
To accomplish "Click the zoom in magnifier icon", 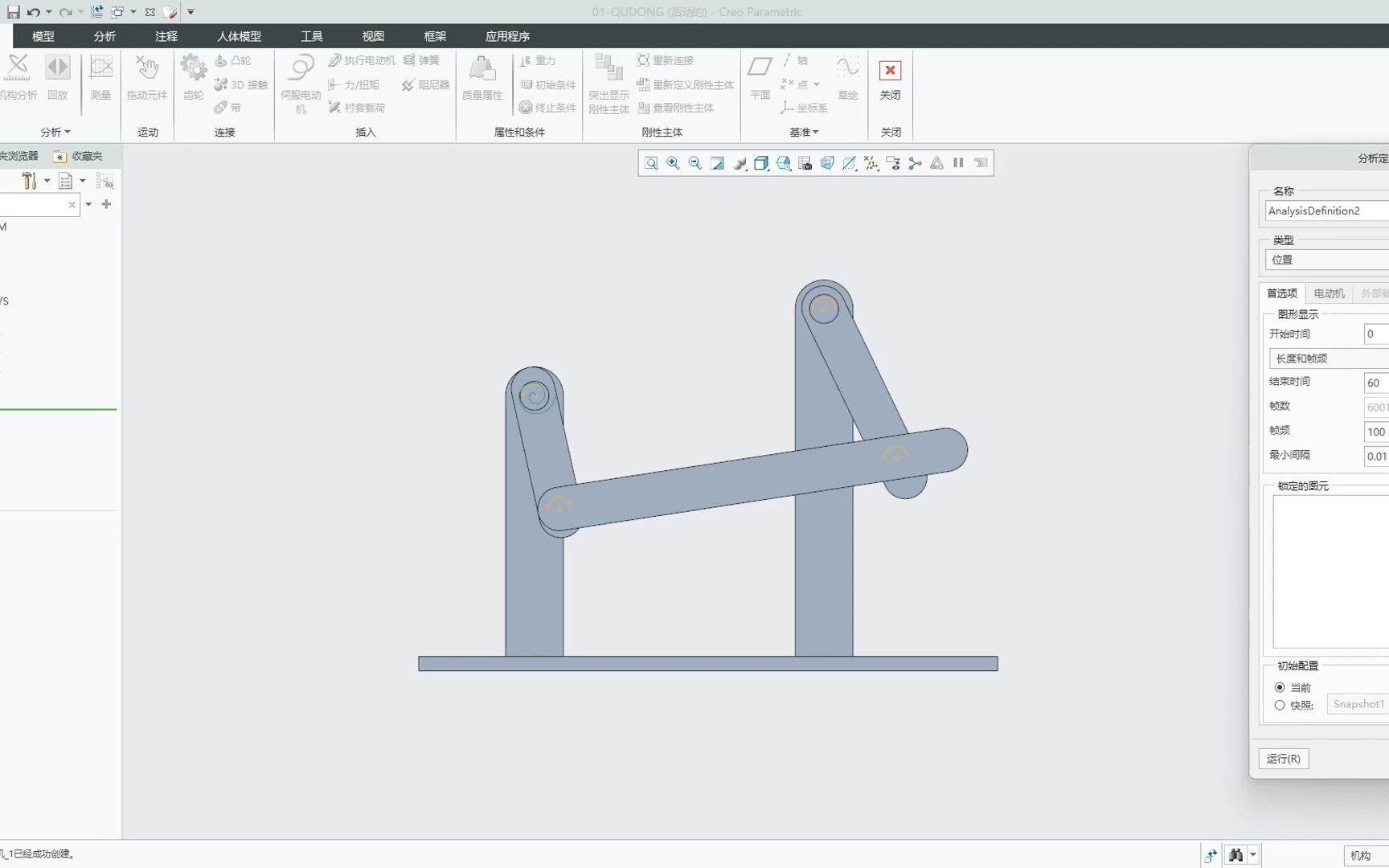I will click(x=674, y=163).
